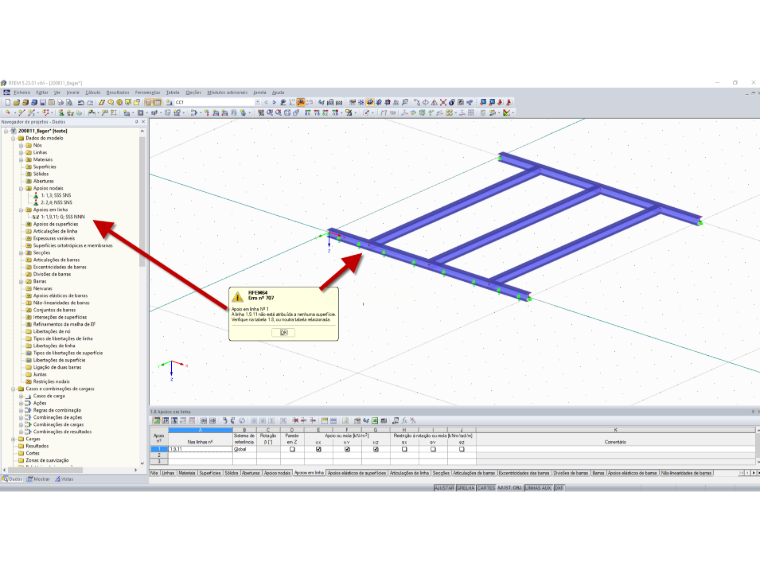Viewport: 760px width, 570px height.
Task: Toggle the uz support checkbox in row 1
Action: click(x=376, y=449)
